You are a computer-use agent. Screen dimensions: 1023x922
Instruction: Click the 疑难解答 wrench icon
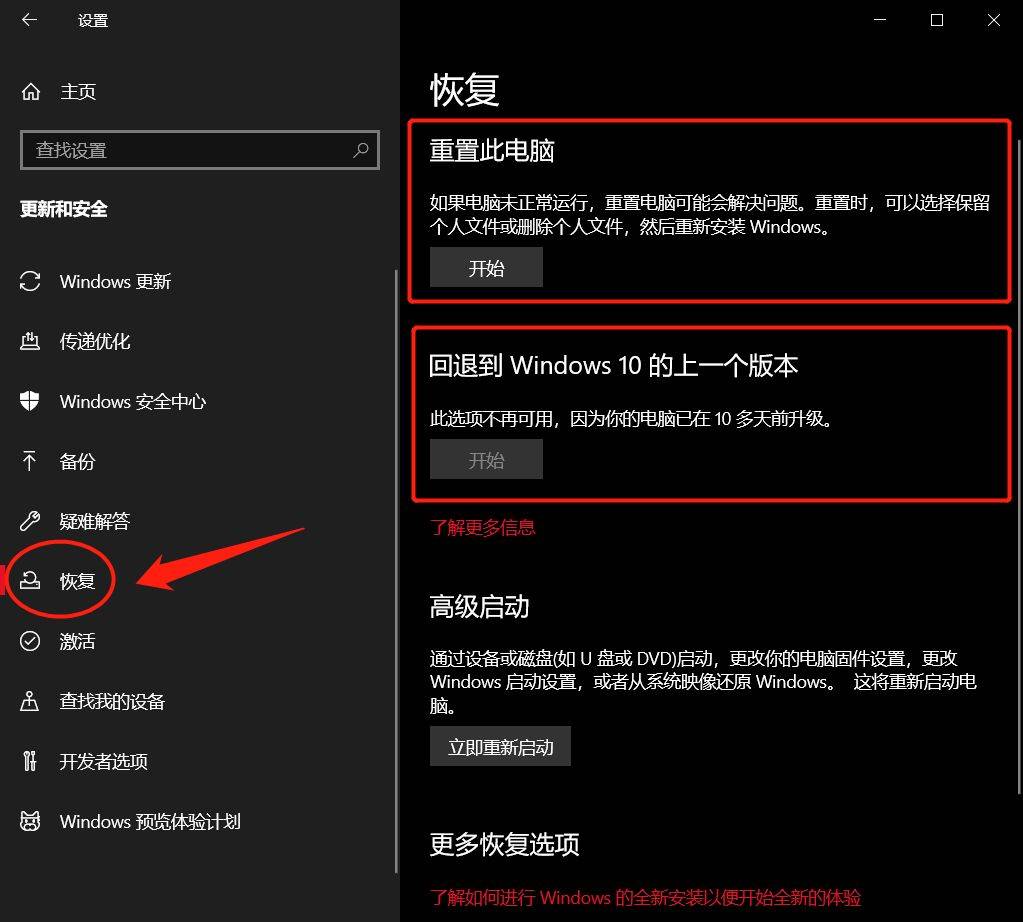(30, 521)
